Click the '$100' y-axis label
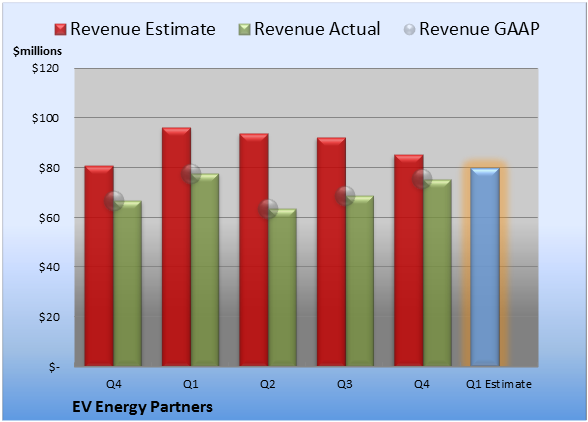 click(x=45, y=118)
